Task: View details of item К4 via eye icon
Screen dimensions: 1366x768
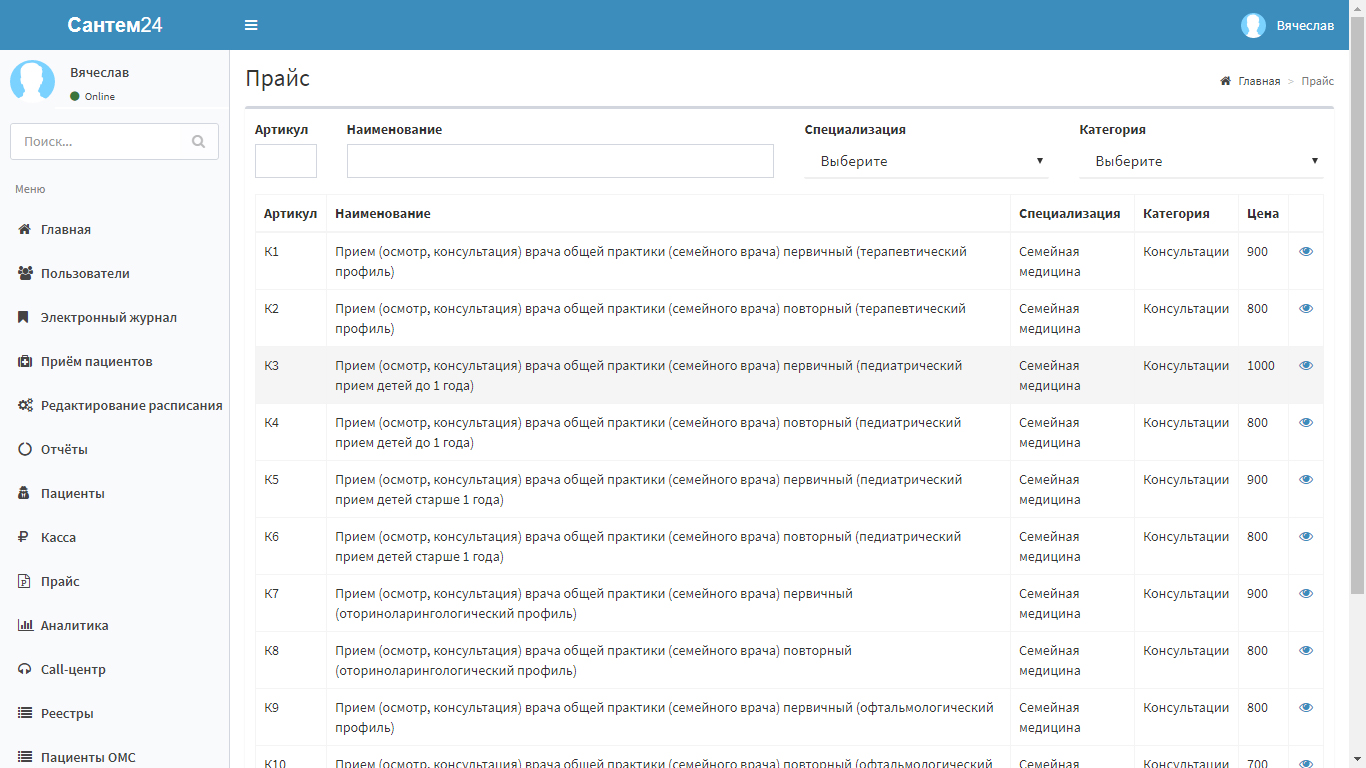Action: (1306, 423)
